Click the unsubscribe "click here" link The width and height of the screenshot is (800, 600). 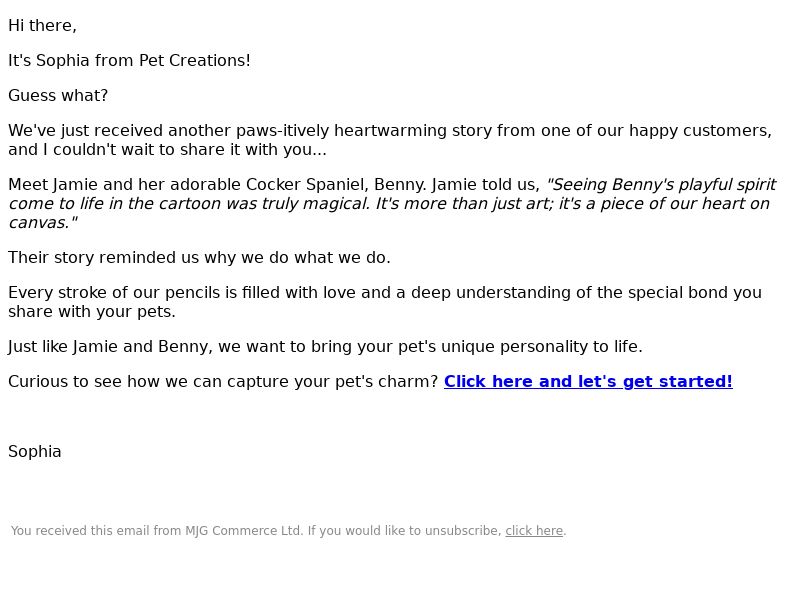point(534,531)
